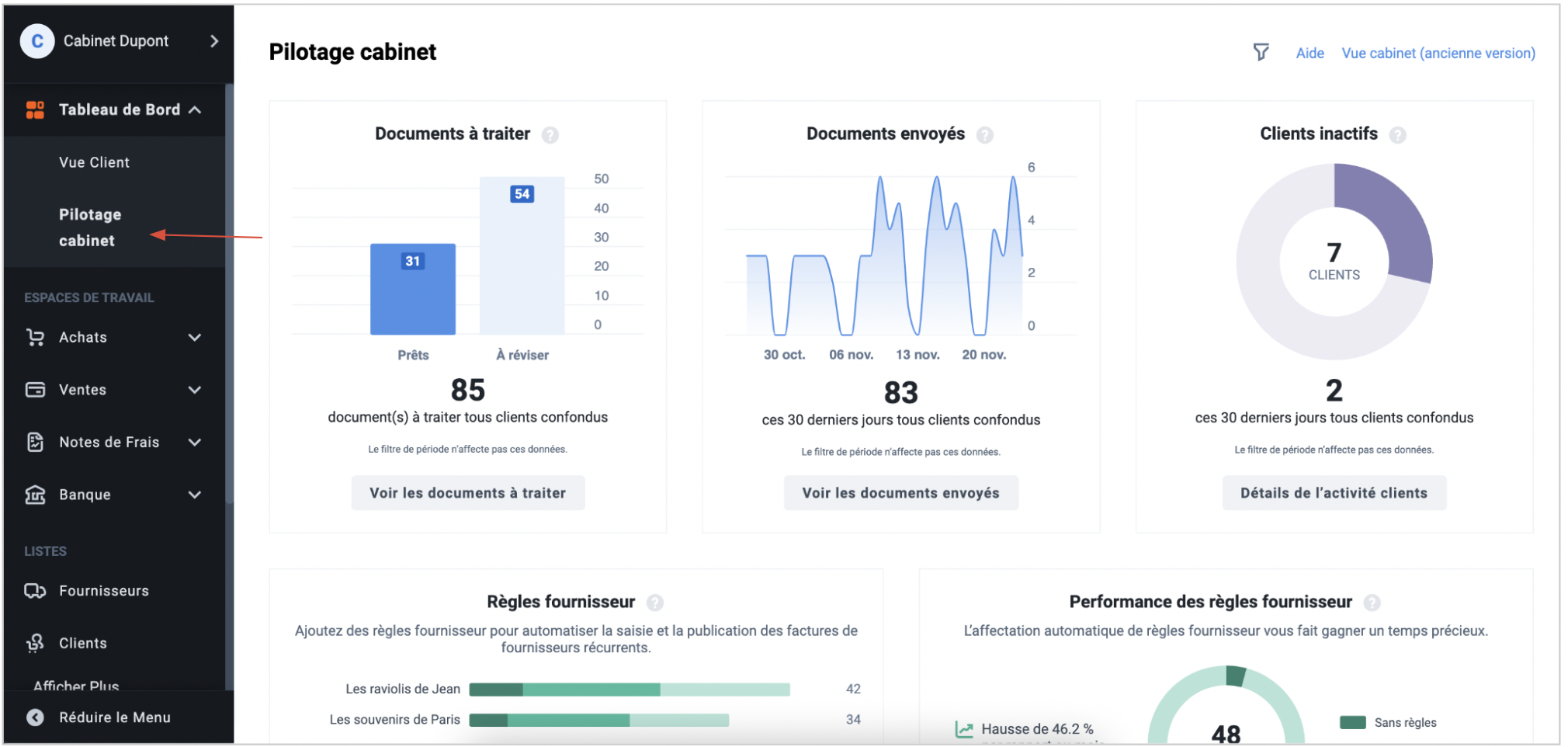Select Pilotage cabinet in the sidebar
Viewport: 1568px width, 747px height.
(90, 228)
